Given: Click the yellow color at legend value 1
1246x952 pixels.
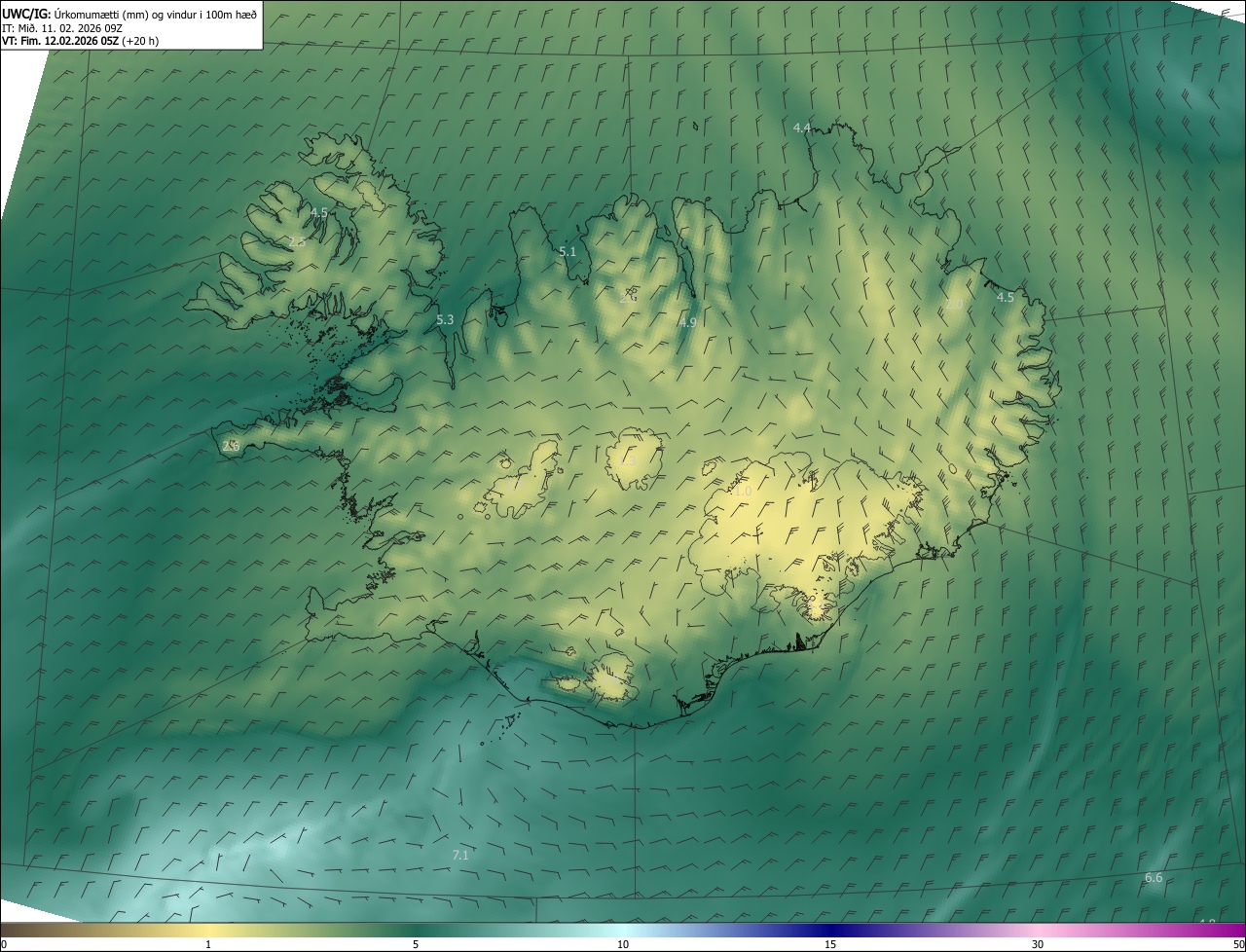Looking at the screenshot, I should (x=208, y=931).
